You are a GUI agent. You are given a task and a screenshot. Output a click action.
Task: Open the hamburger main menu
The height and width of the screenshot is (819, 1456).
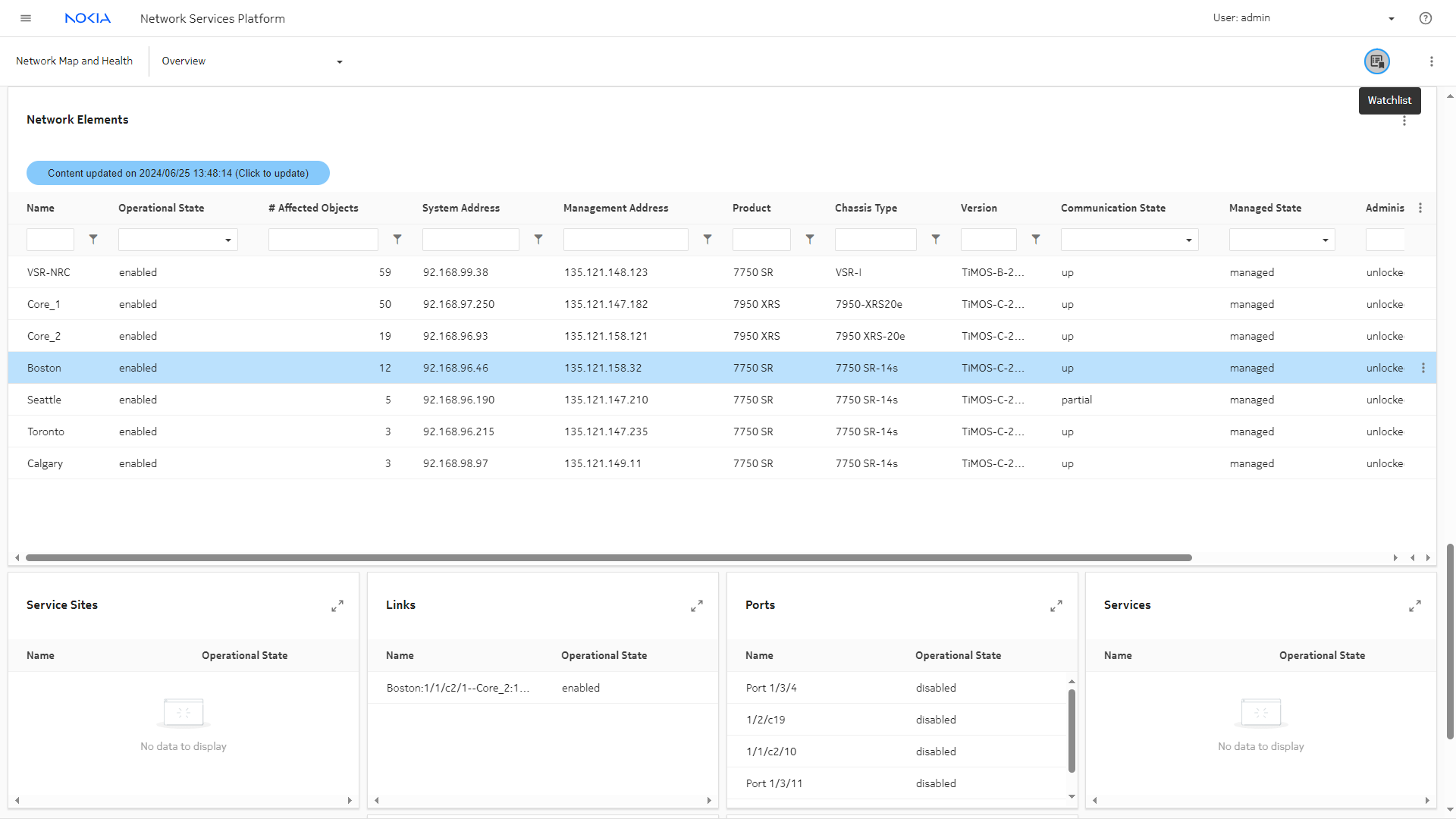pos(26,18)
